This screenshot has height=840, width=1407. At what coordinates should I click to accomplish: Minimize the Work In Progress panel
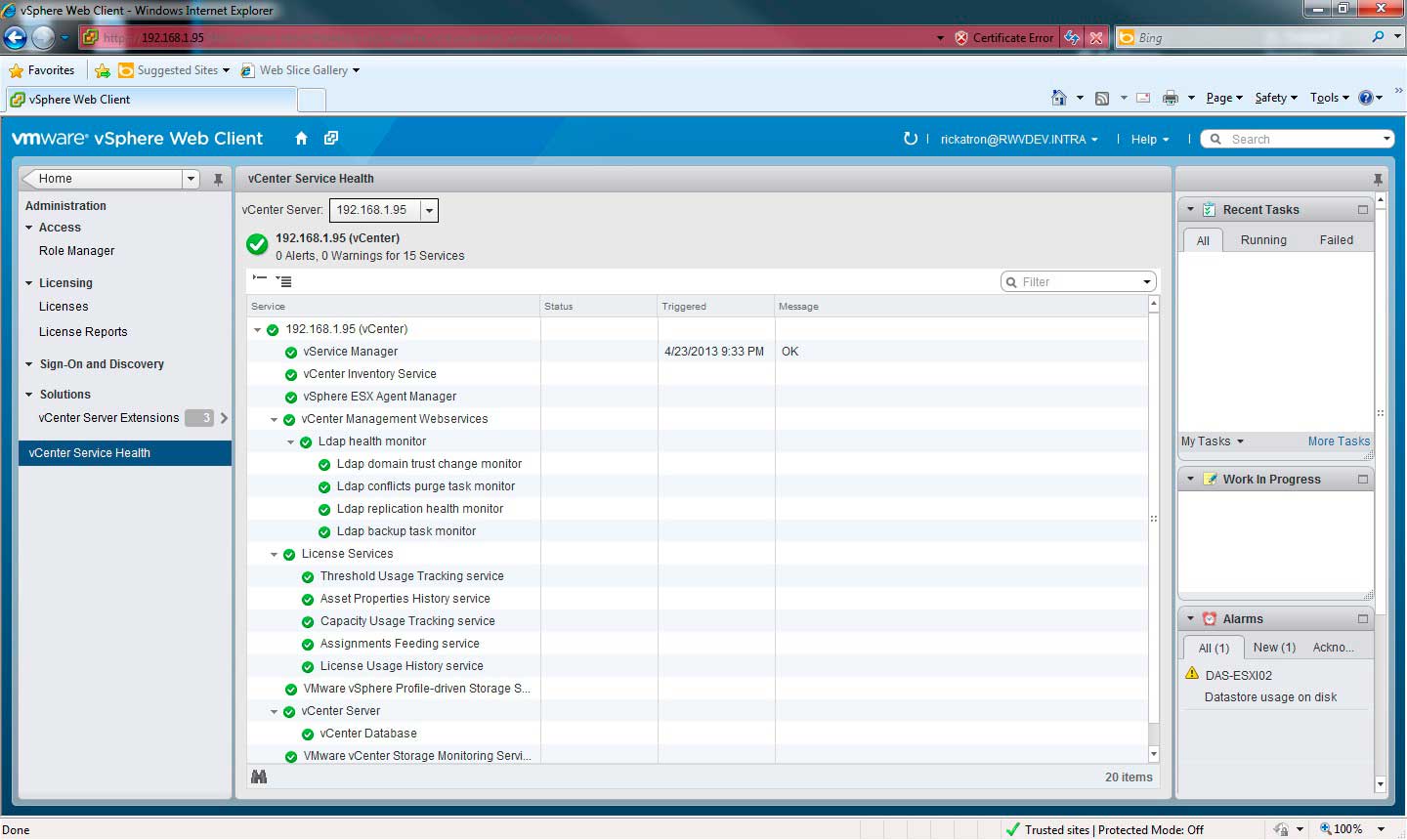tap(1363, 479)
